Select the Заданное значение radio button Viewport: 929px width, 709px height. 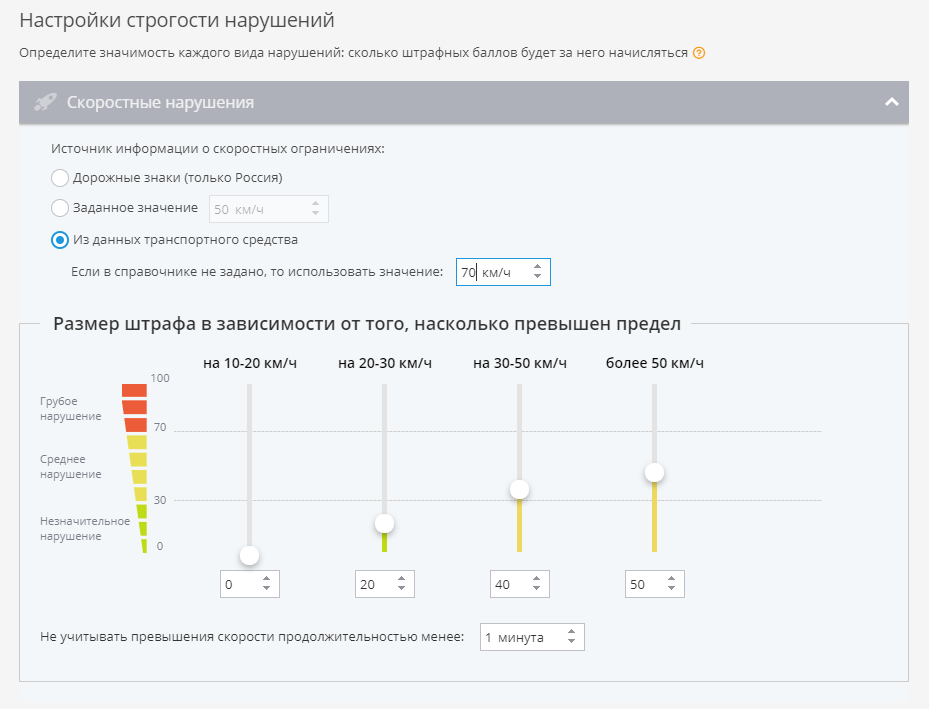tap(60, 208)
